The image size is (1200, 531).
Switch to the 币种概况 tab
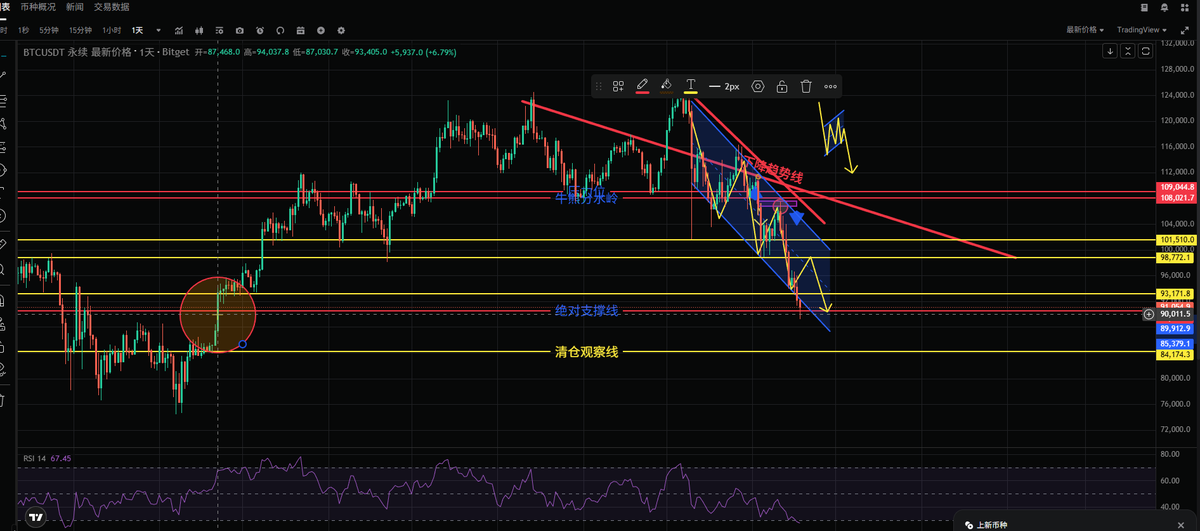(37, 7)
